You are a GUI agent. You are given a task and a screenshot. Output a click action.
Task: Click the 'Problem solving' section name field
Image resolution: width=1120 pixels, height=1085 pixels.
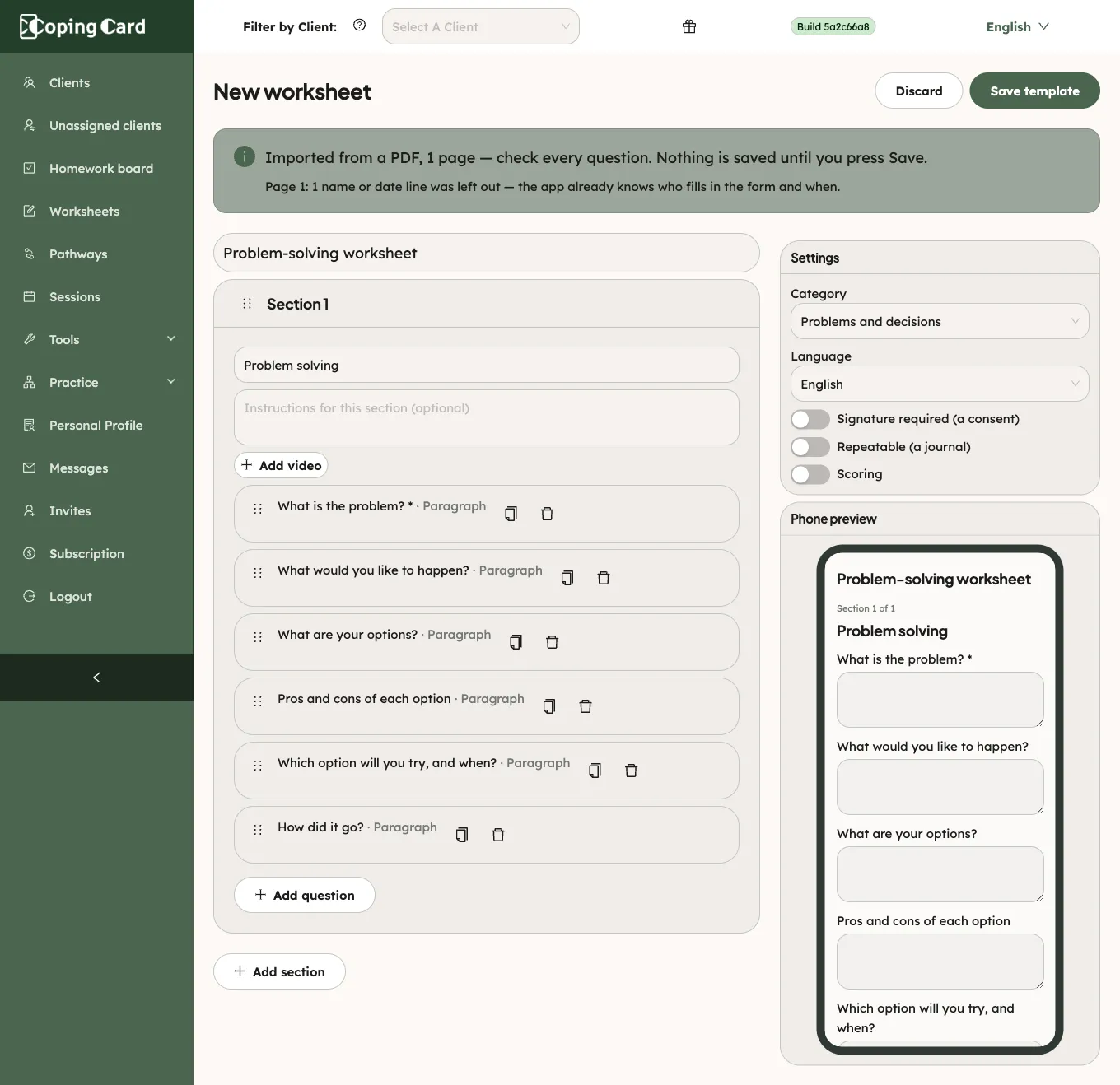pos(486,365)
